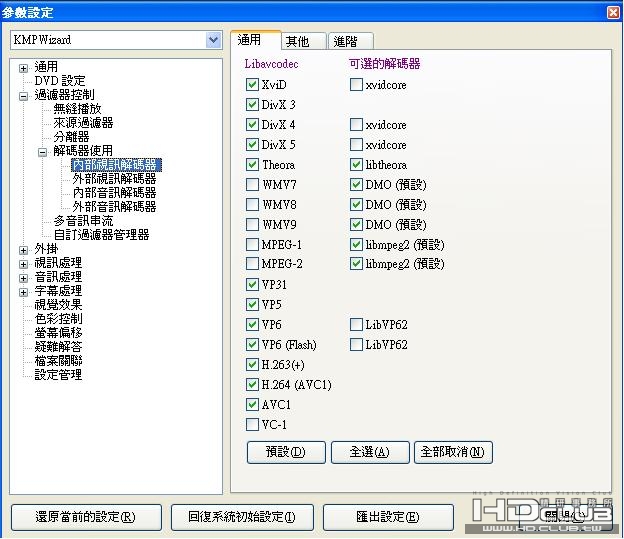624x539 pixels.
Task: Close the 參數設定 dialog window
Action: 613,12
